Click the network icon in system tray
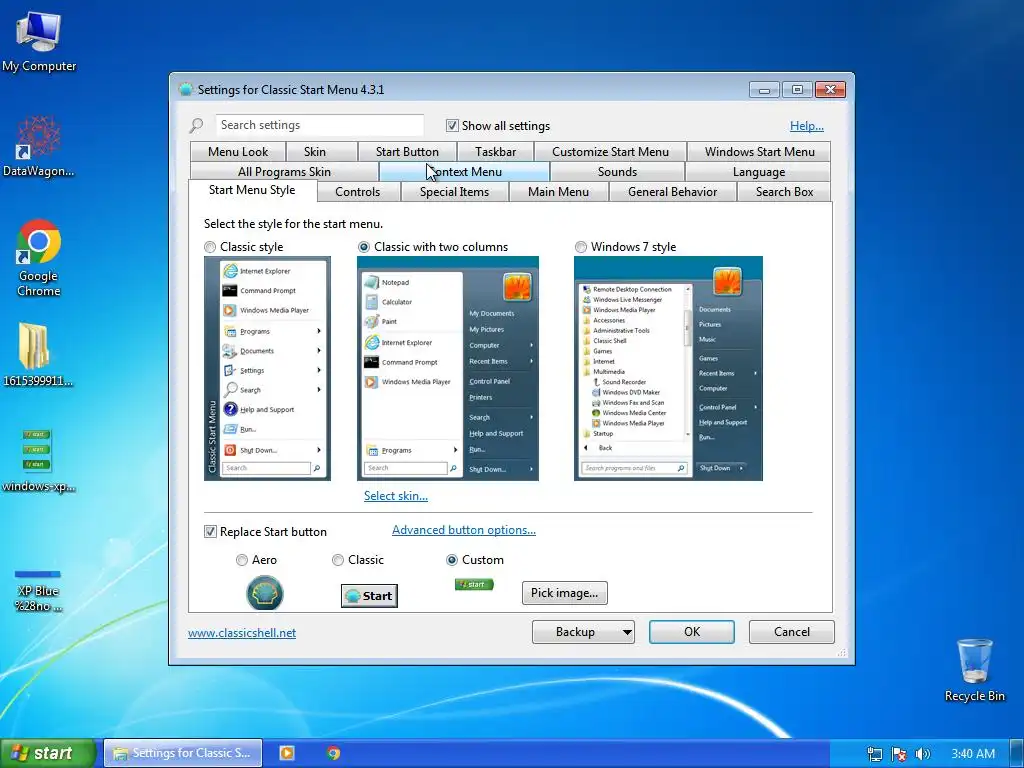The width and height of the screenshot is (1024, 768). (874, 754)
